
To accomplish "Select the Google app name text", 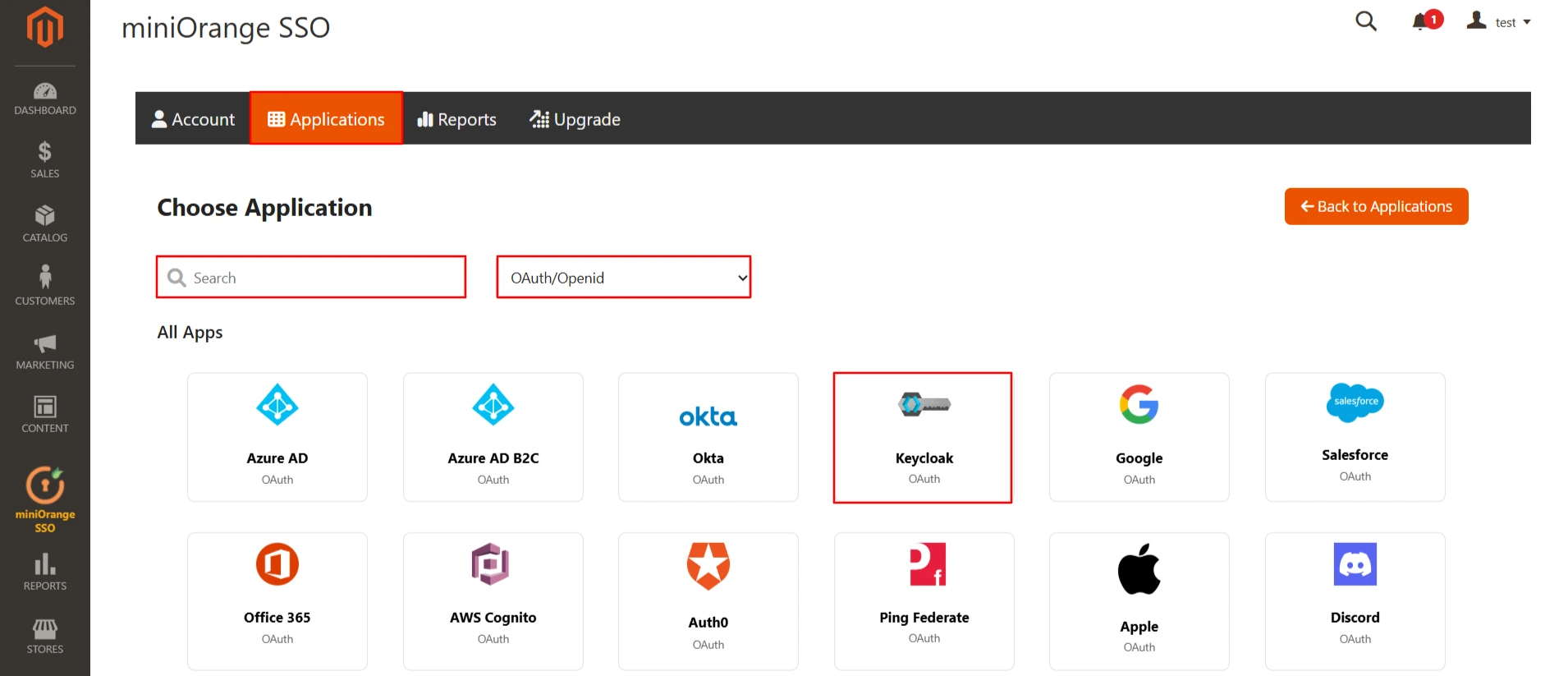I will [x=1139, y=458].
